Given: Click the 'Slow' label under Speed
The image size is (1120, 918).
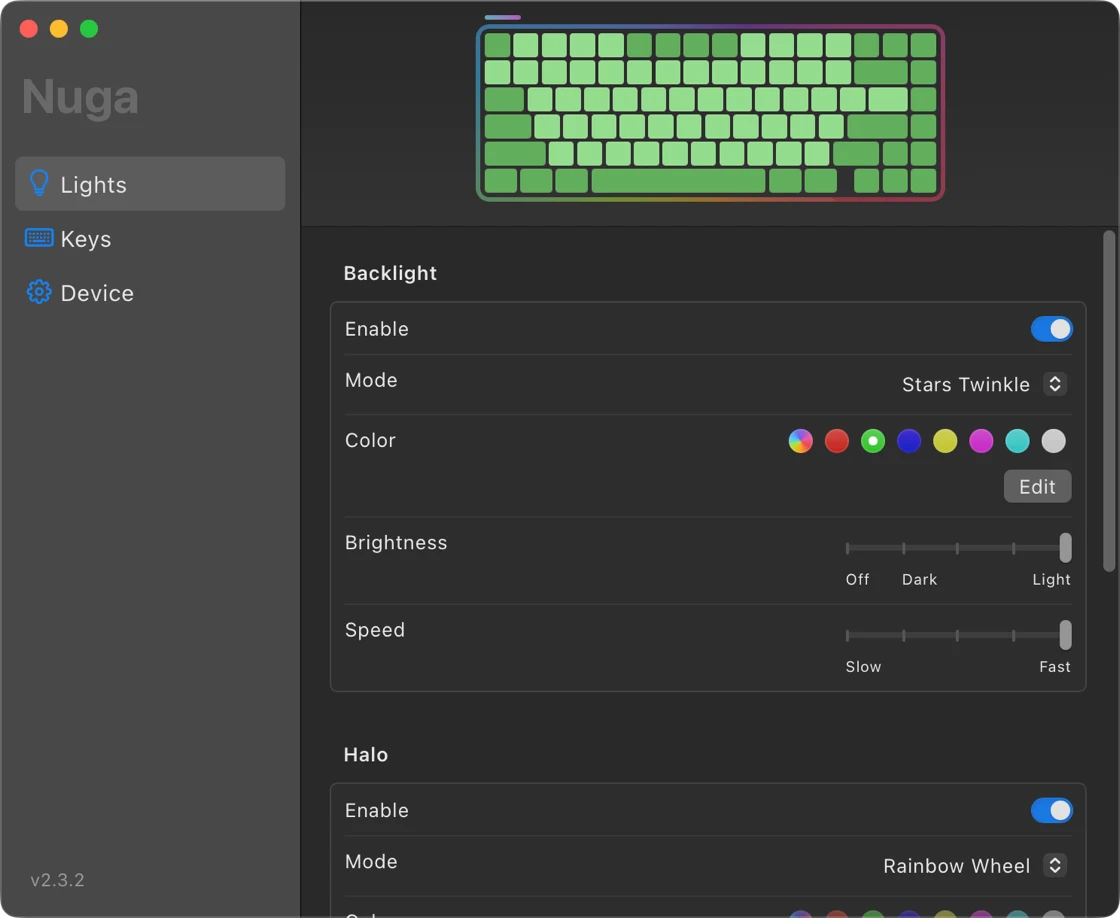Looking at the screenshot, I should [x=863, y=667].
